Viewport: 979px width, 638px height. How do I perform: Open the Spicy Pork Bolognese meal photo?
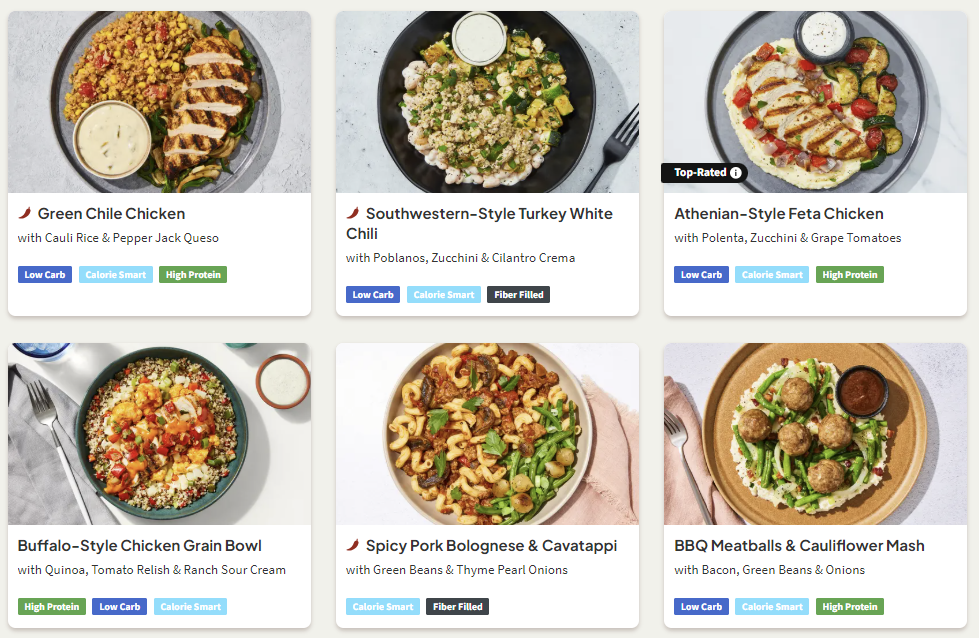(x=487, y=433)
